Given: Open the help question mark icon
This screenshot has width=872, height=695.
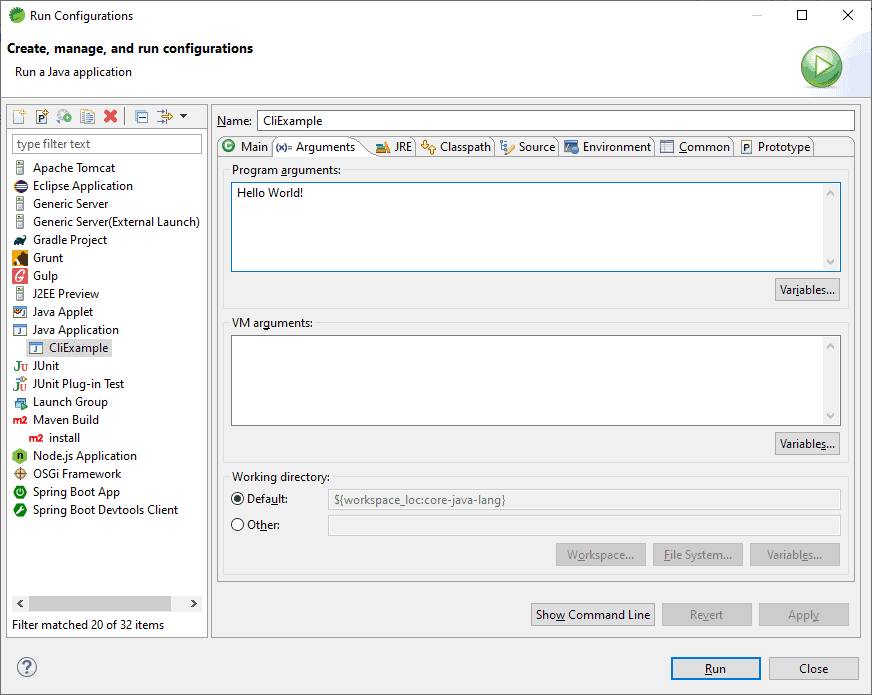Looking at the screenshot, I should click(27, 668).
